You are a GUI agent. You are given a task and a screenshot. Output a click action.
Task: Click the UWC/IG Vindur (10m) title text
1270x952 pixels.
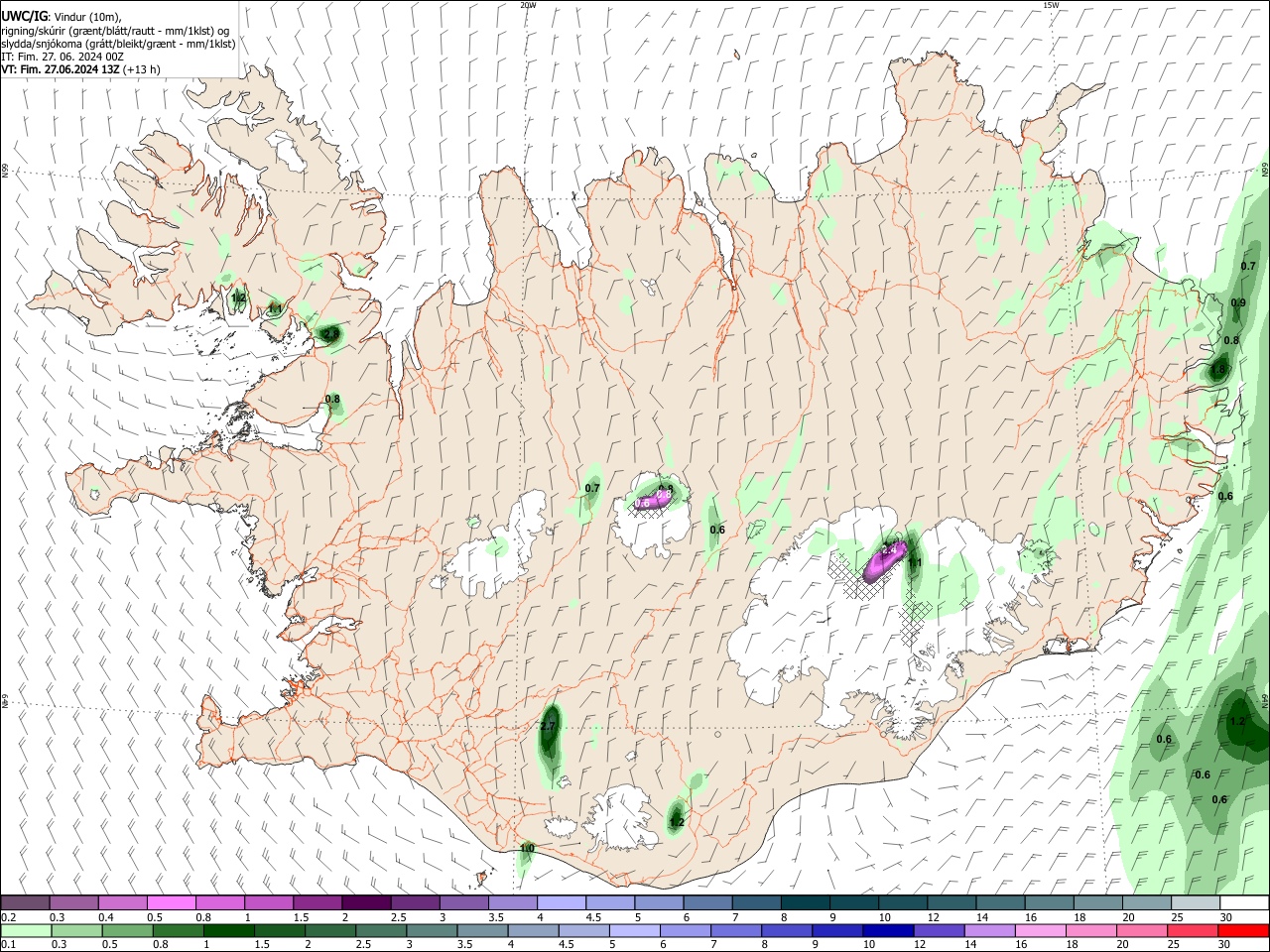tap(62, 17)
